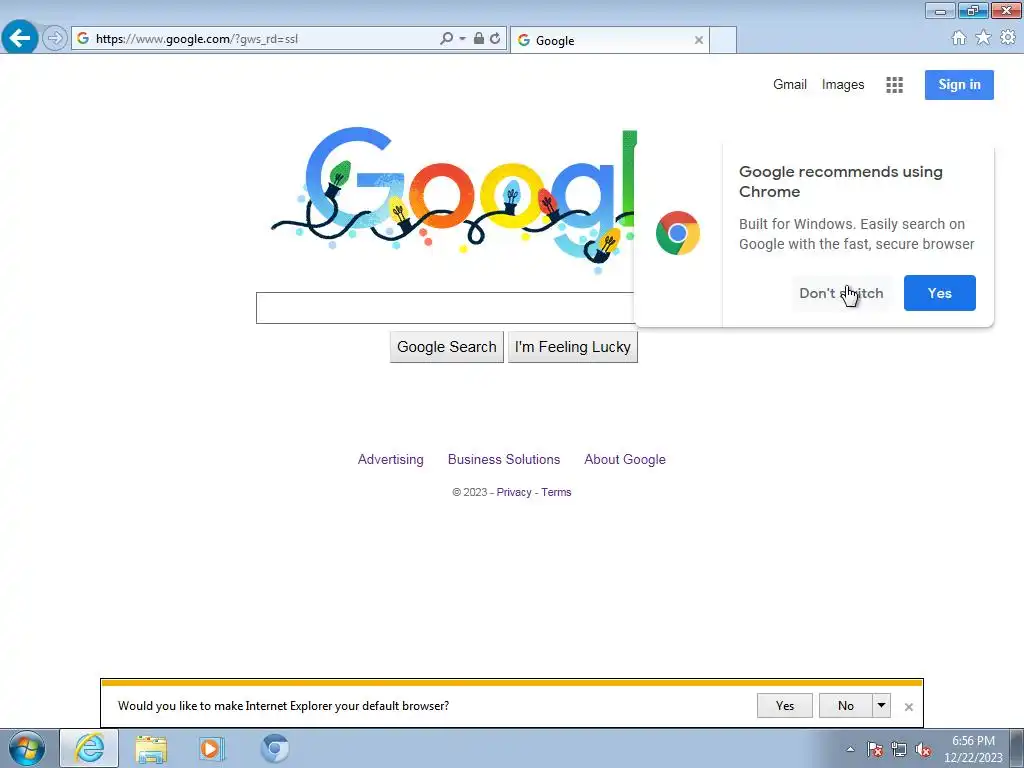This screenshot has width=1024, height=768.
Task: Click the Action Center flag icon
Action: (x=874, y=749)
